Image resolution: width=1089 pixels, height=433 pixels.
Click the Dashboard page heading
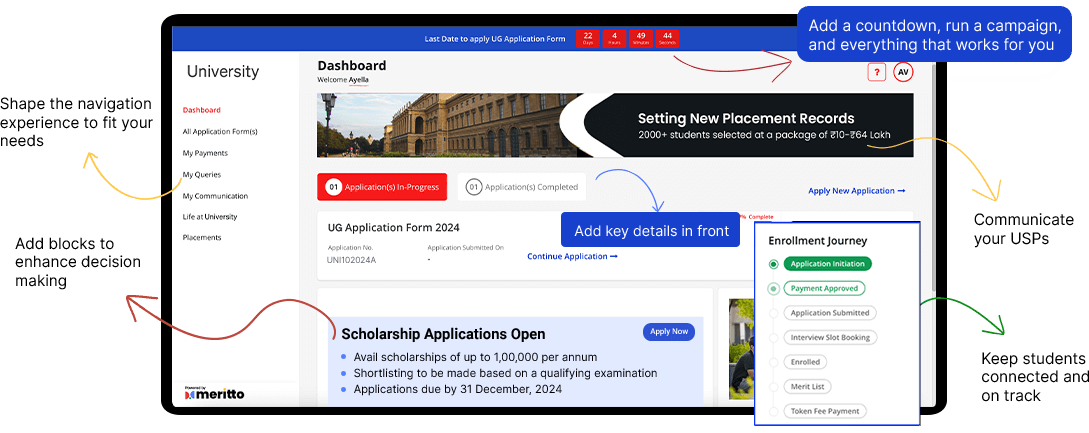click(351, 65)
